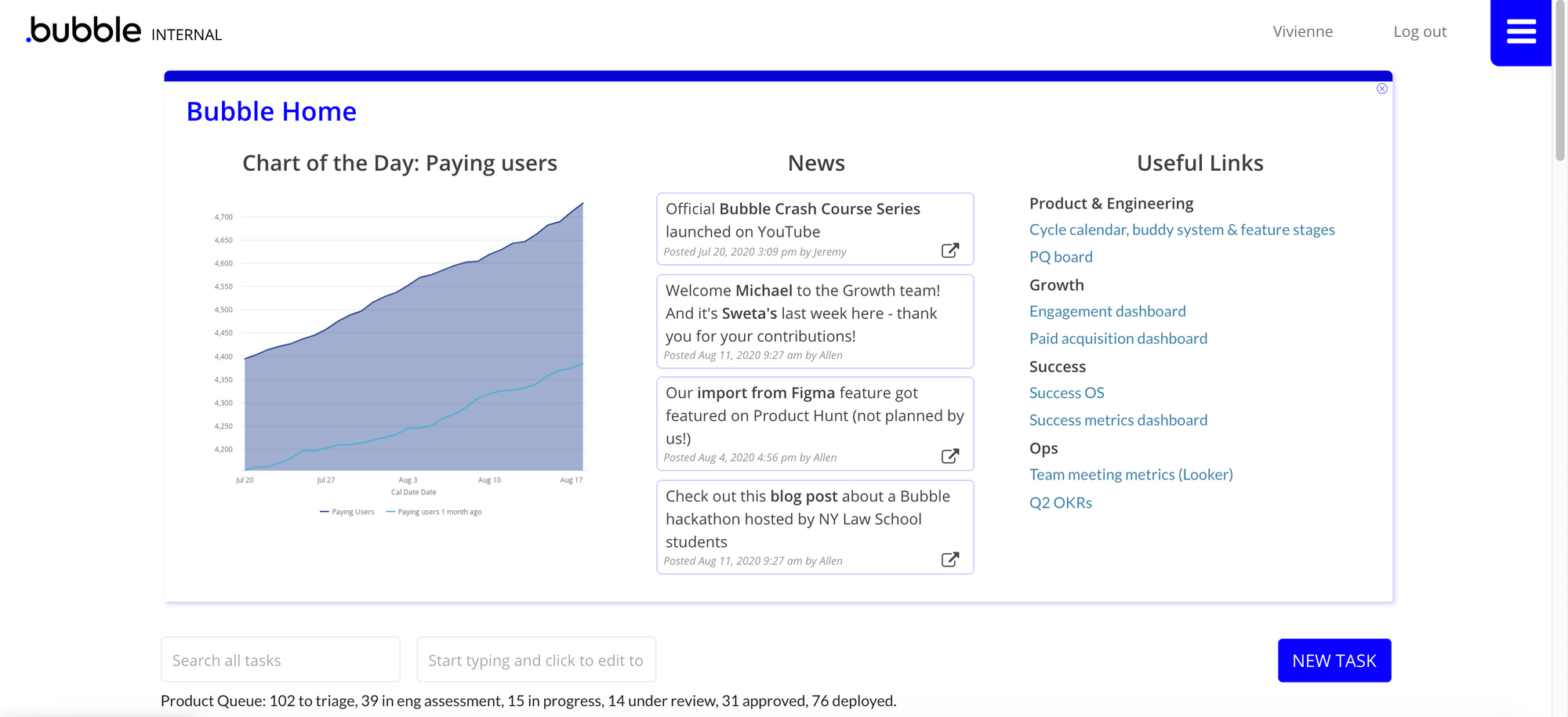The width and height of the screenshot is (1568, 717).
Task: Open external link for Crash Course news
Action: click(949, 251)
